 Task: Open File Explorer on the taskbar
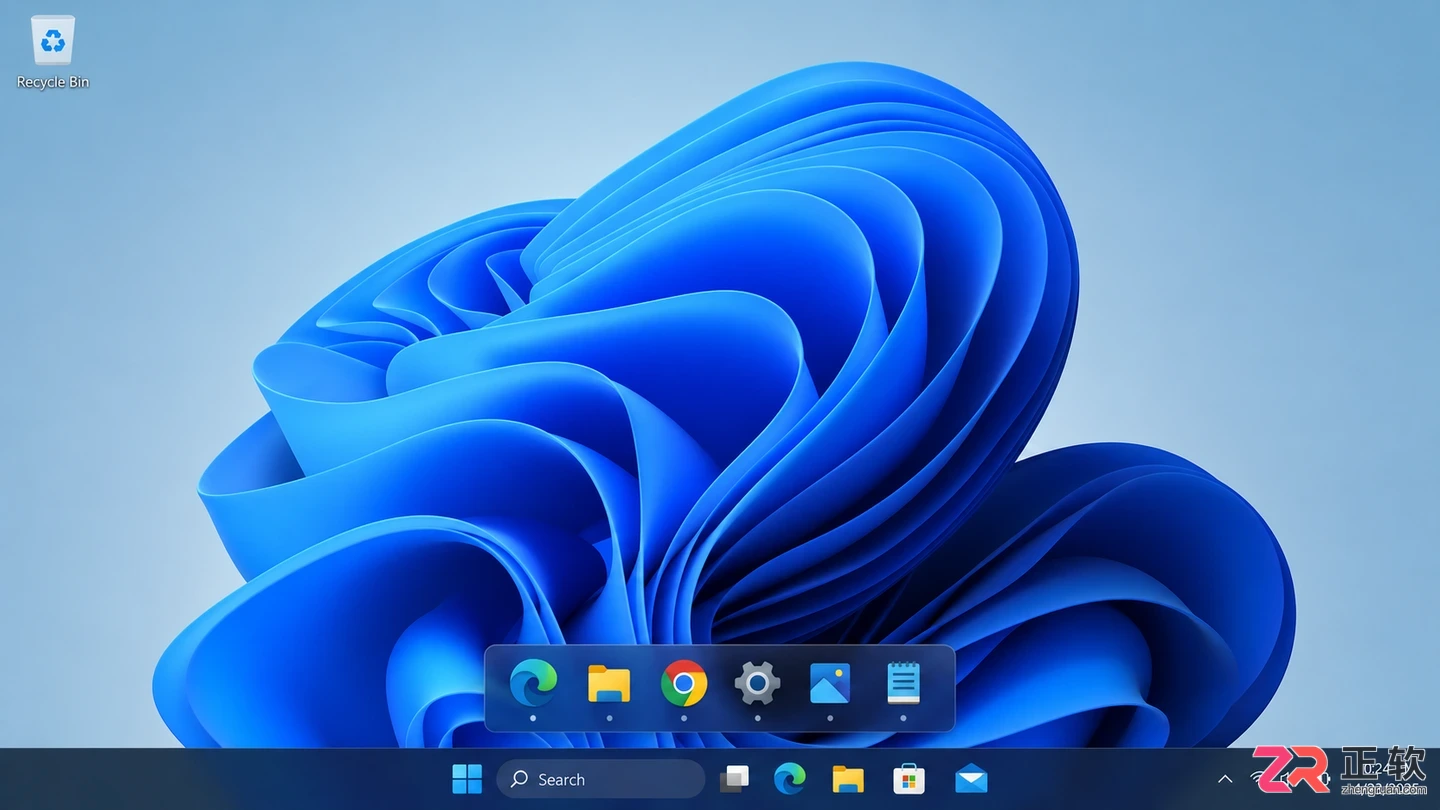point(848,779)
